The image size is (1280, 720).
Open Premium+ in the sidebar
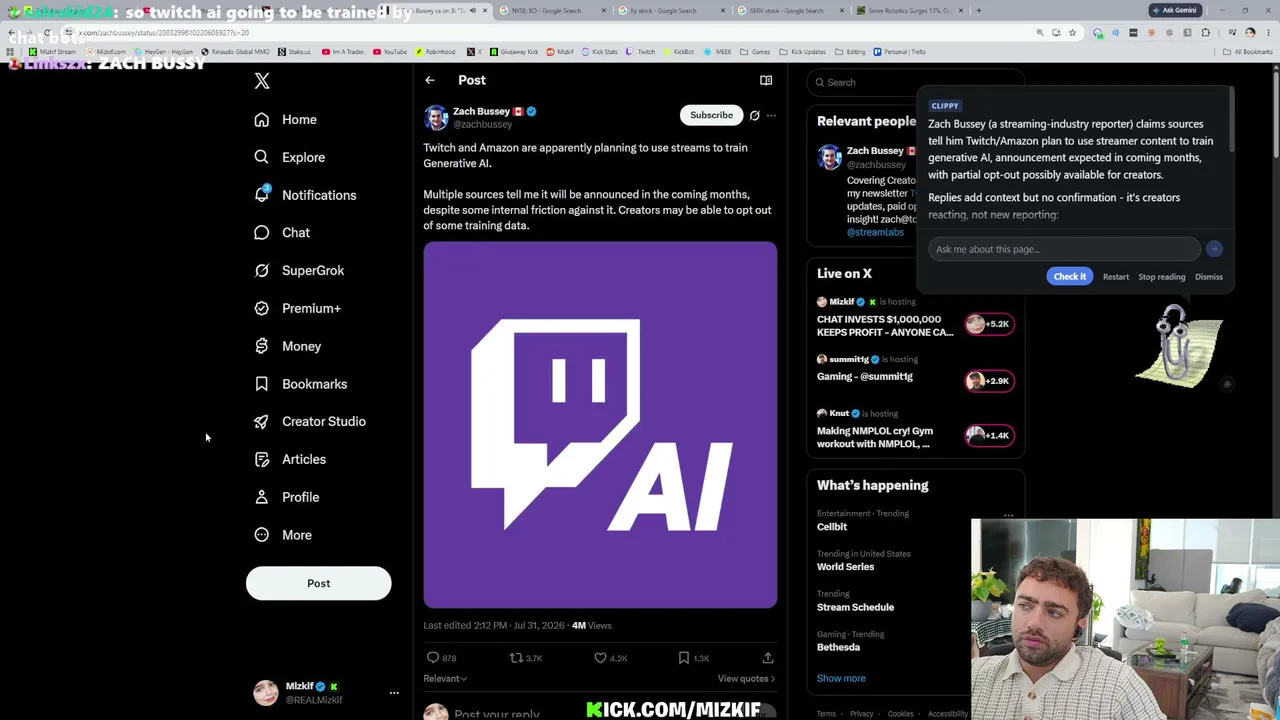coord(296,308)
